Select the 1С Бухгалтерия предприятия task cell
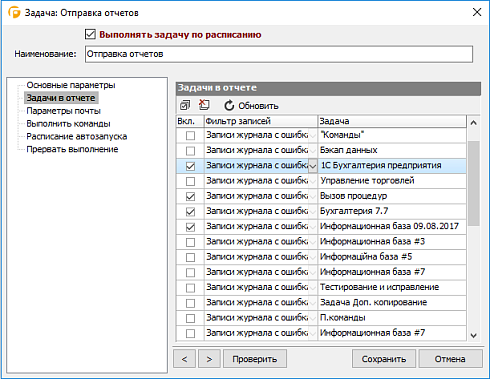Screen dimensions: 490x379 [392, 166]
